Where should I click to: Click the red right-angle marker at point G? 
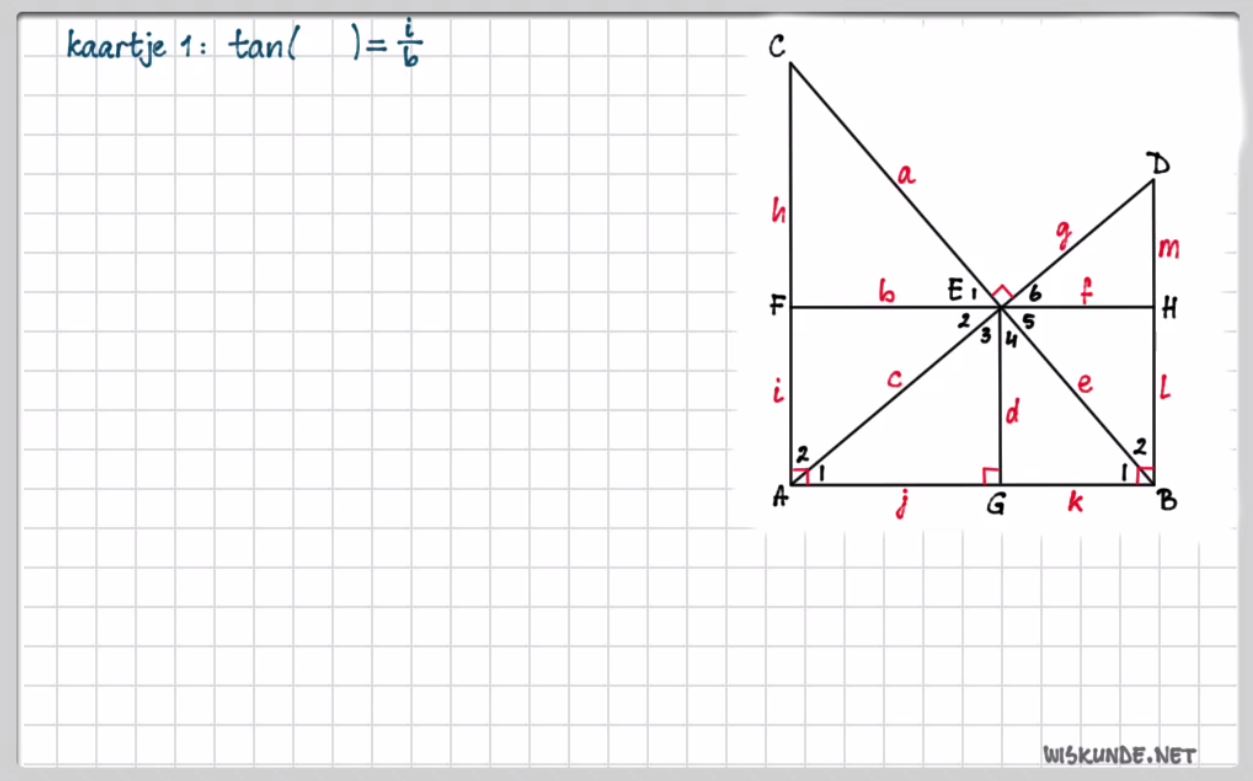(991, 476)
